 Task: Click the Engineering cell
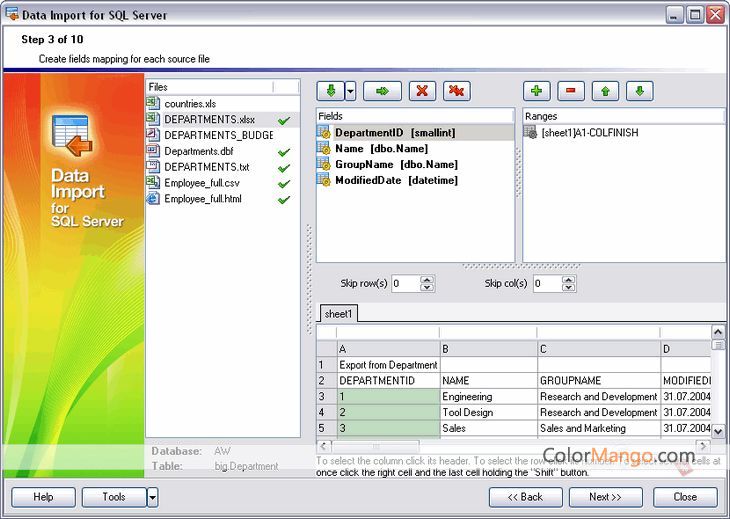coord(488,397)
